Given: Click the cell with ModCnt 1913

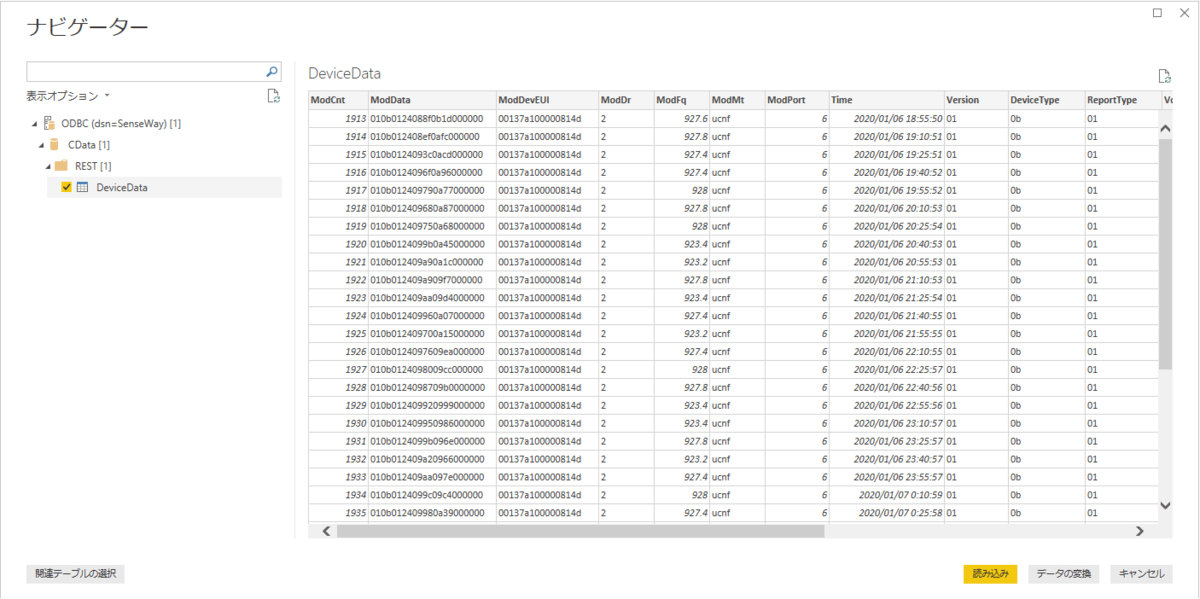Looking at the screenshot, I should [x=338, y=118].
